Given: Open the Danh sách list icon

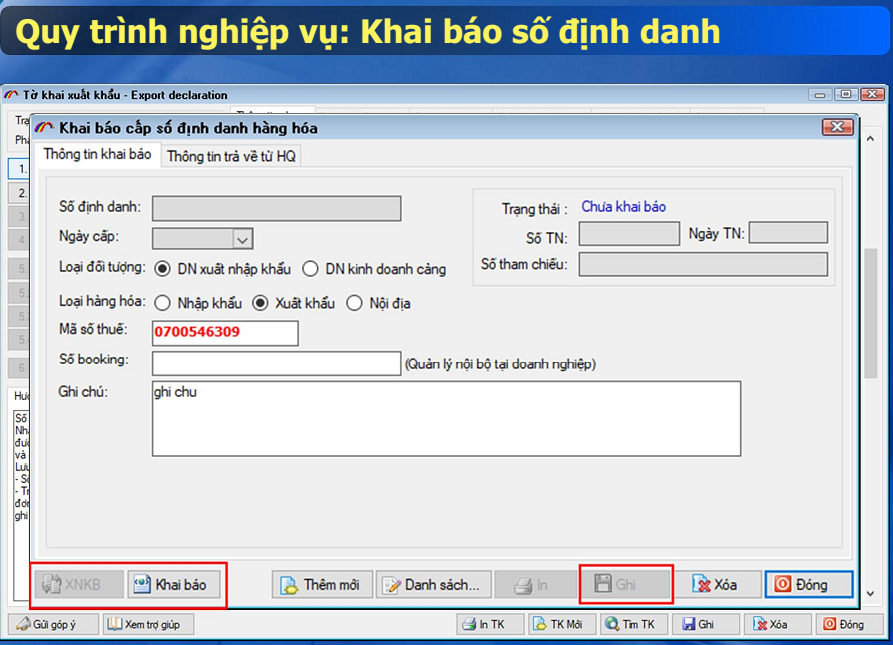Looking at the screenshot, I should 391,584.
